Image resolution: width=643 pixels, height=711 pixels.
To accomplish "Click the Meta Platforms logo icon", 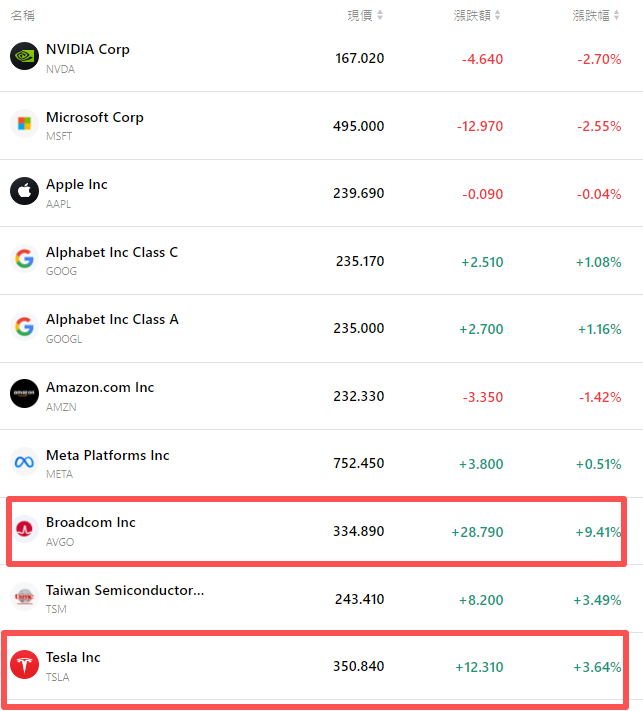I will point(24,462).
